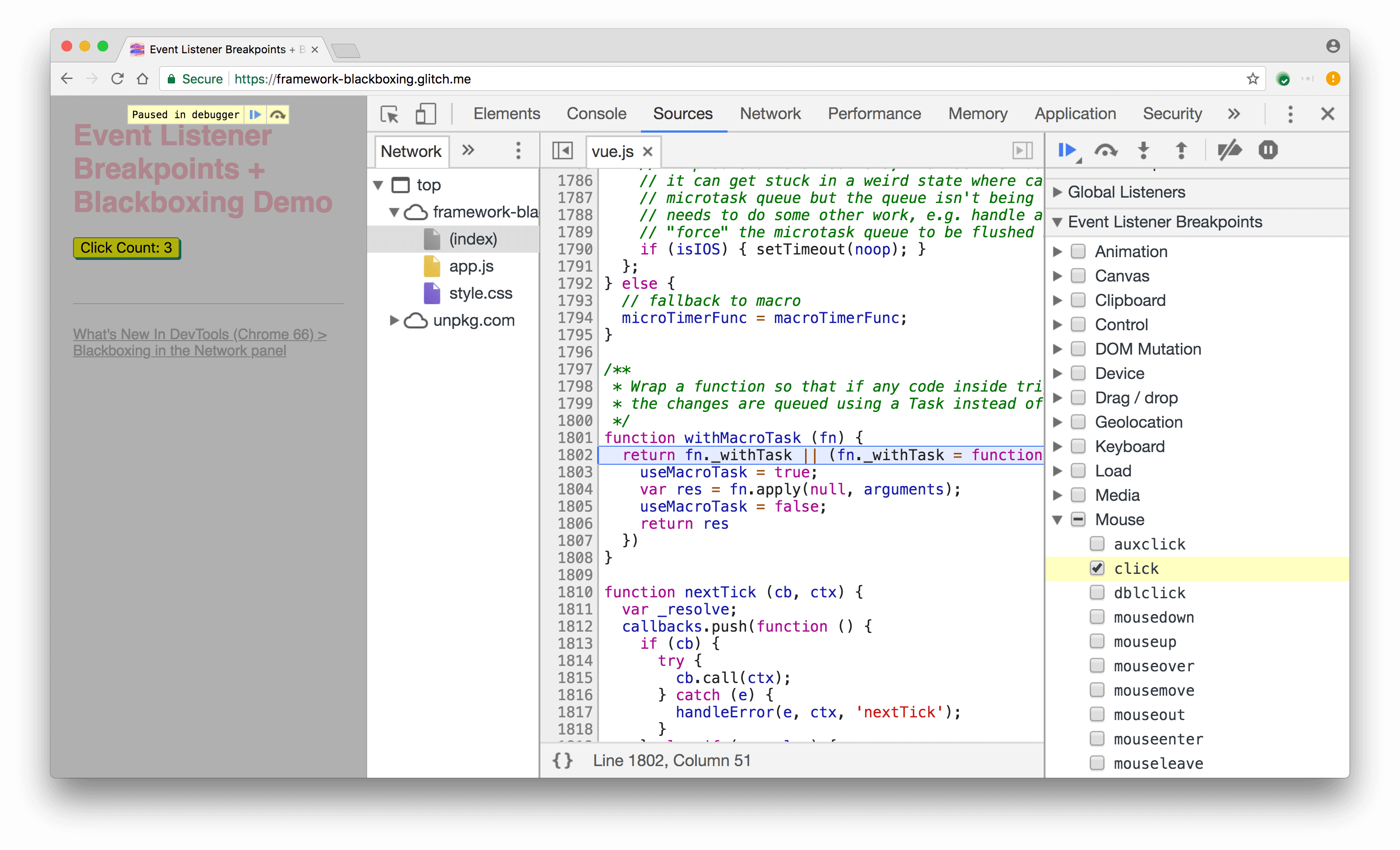Toggle the auxclick event listener checkbox
Screen dimensions: 1400x850
1096,543
